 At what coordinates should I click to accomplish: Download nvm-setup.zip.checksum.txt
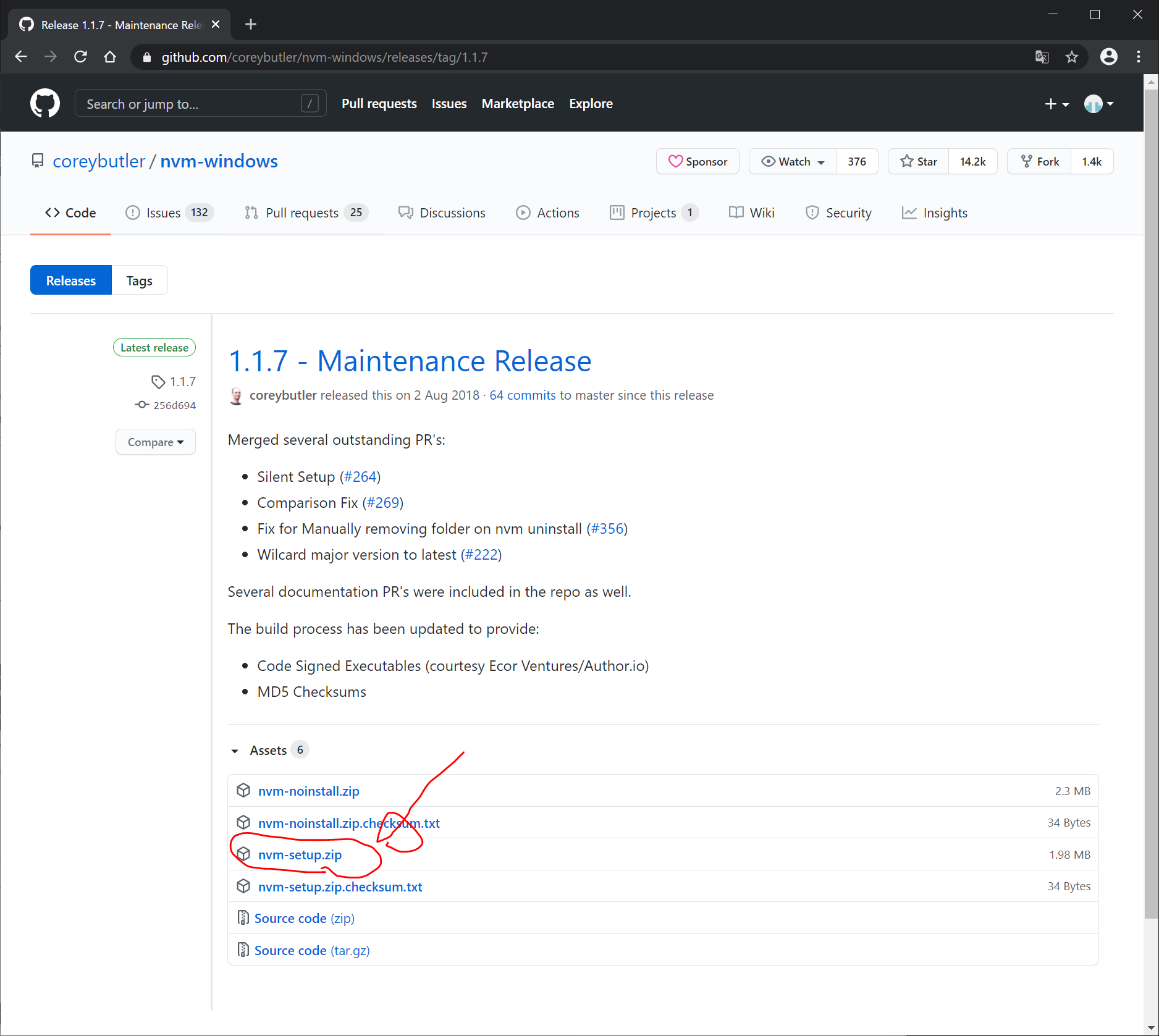(x=340, y=887)
